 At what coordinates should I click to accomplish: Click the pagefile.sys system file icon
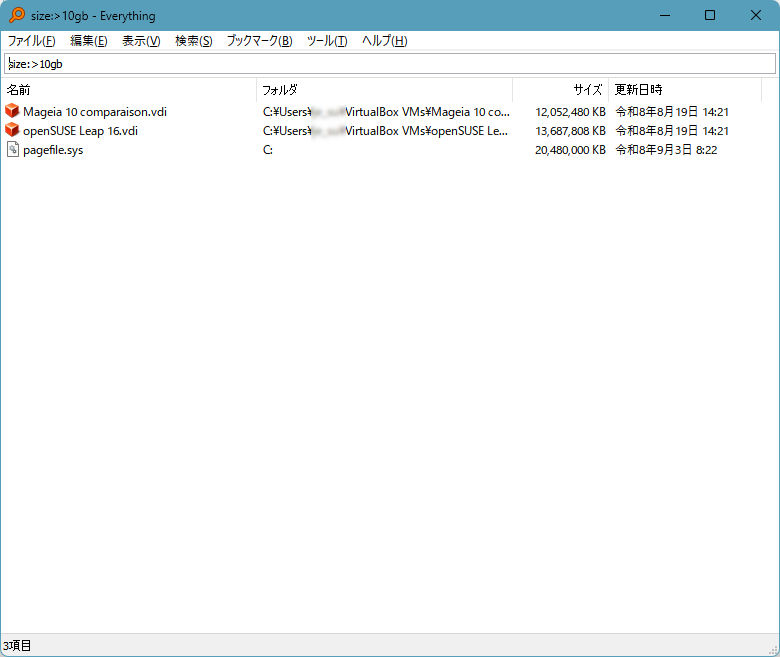[x=13, y=149]
